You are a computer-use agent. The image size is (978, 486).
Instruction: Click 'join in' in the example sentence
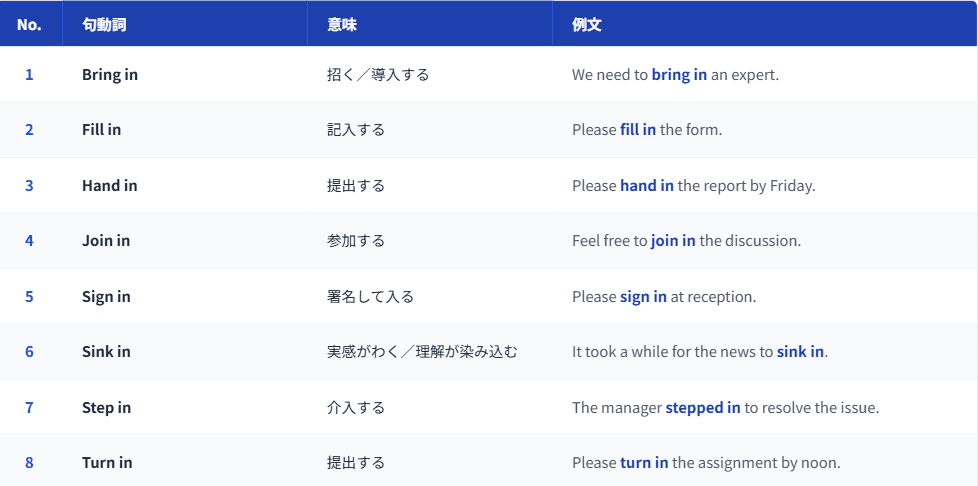click(x=673, y=241)
